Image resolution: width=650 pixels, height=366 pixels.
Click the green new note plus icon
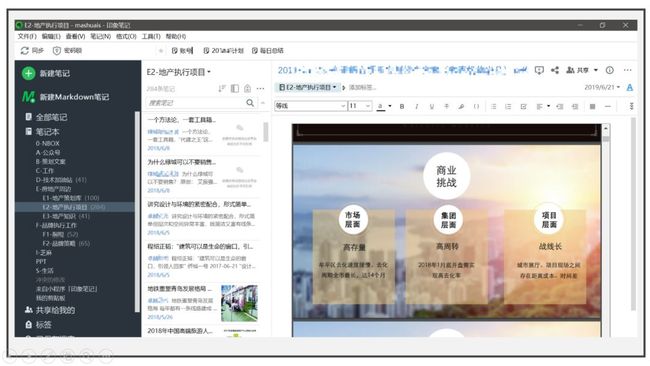[x=28, y=73]
